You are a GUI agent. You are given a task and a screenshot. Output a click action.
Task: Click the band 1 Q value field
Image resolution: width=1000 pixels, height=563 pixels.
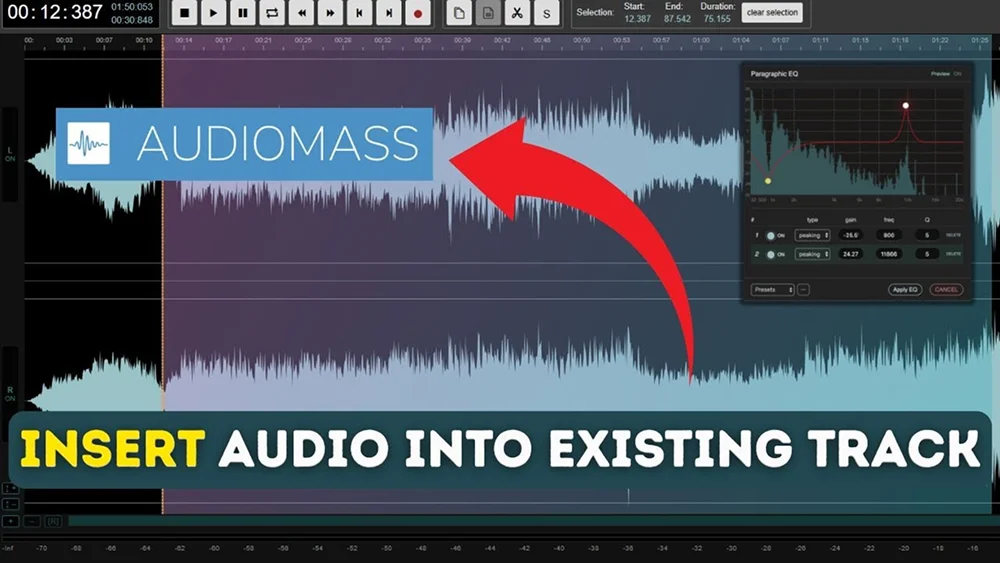click(927, 235)
